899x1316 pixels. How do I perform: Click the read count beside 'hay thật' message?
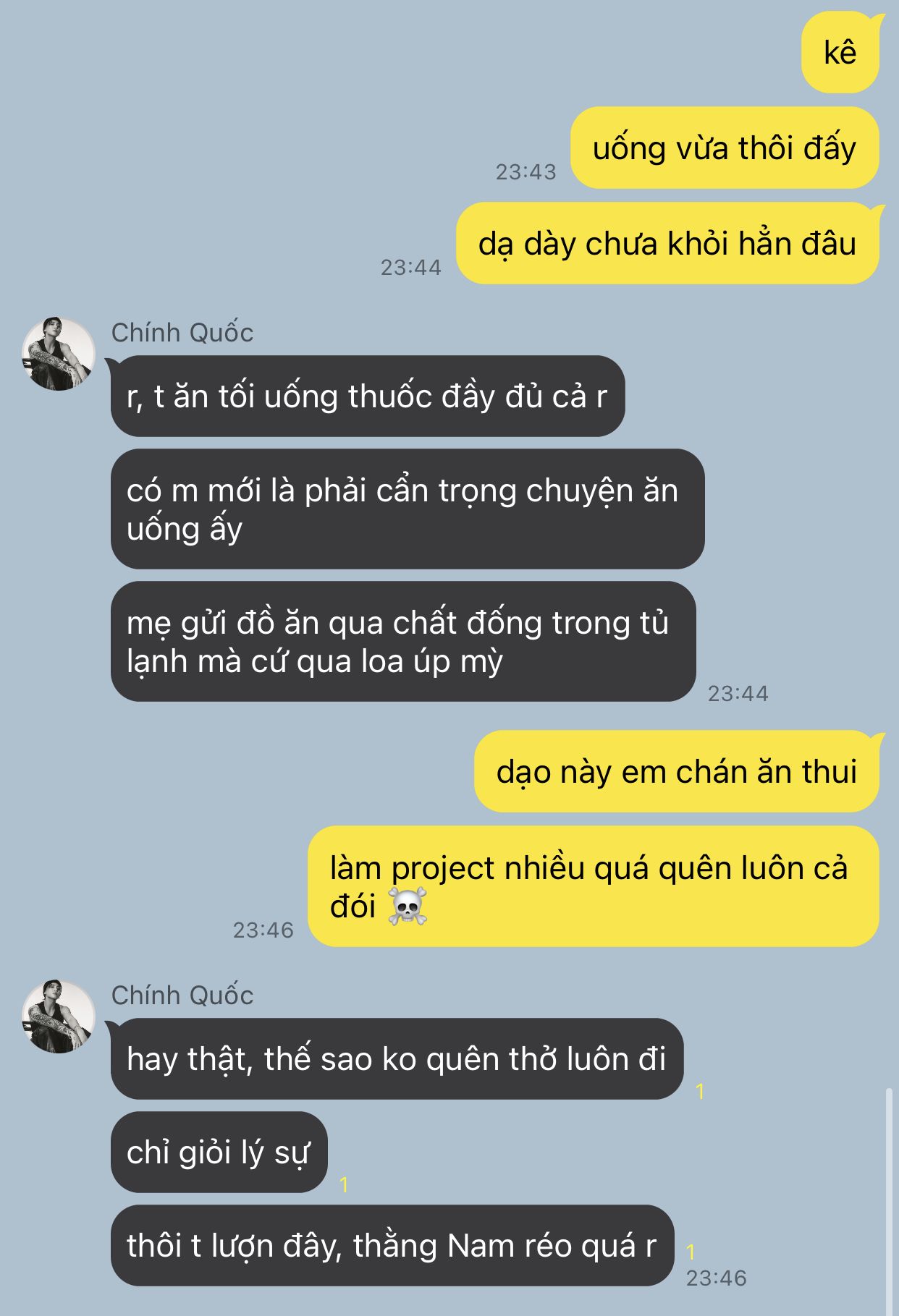[700, 1091]
